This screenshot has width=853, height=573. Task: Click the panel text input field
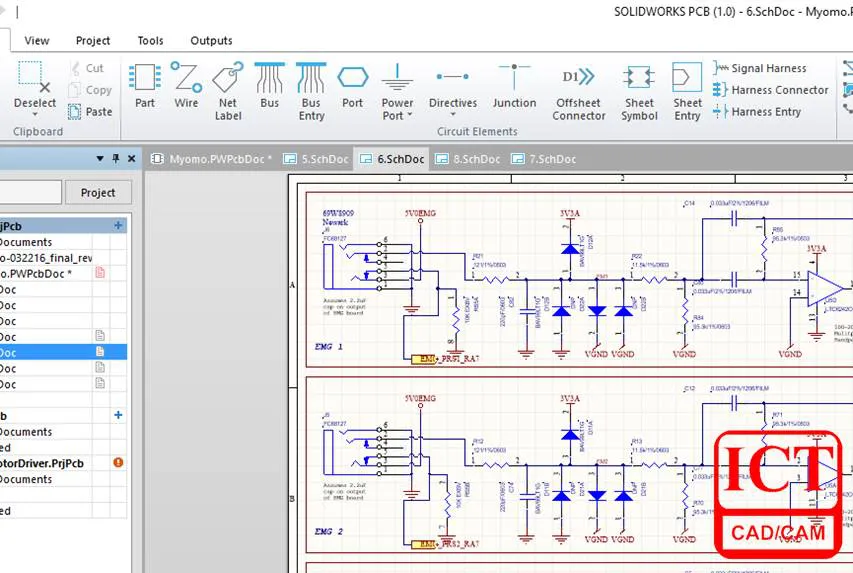[x=30, y=193]
